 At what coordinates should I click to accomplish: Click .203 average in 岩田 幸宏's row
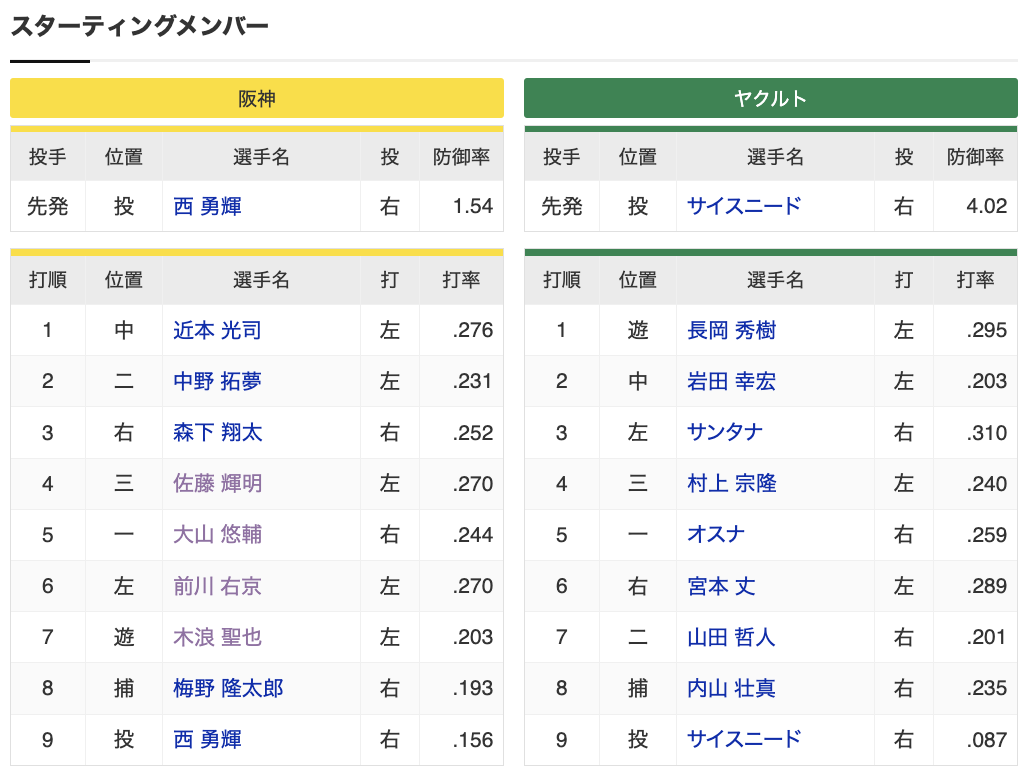(x=986, y=381)
